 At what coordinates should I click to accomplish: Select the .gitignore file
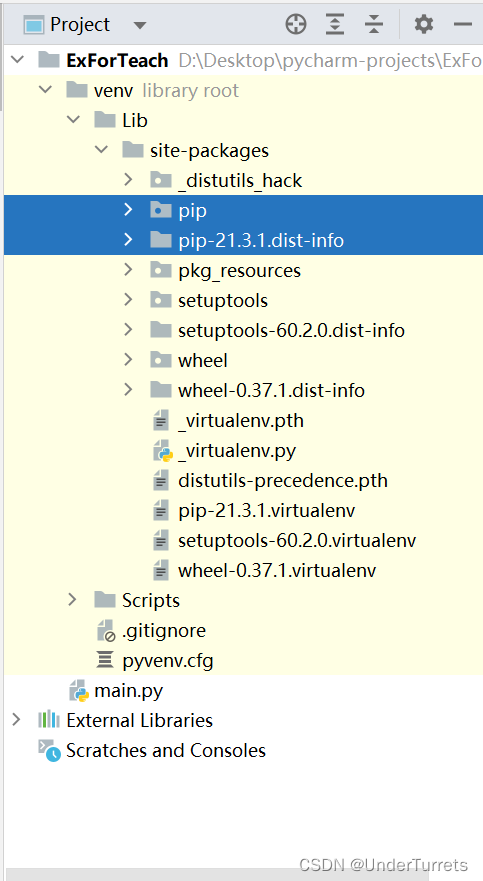click(164, 630)
